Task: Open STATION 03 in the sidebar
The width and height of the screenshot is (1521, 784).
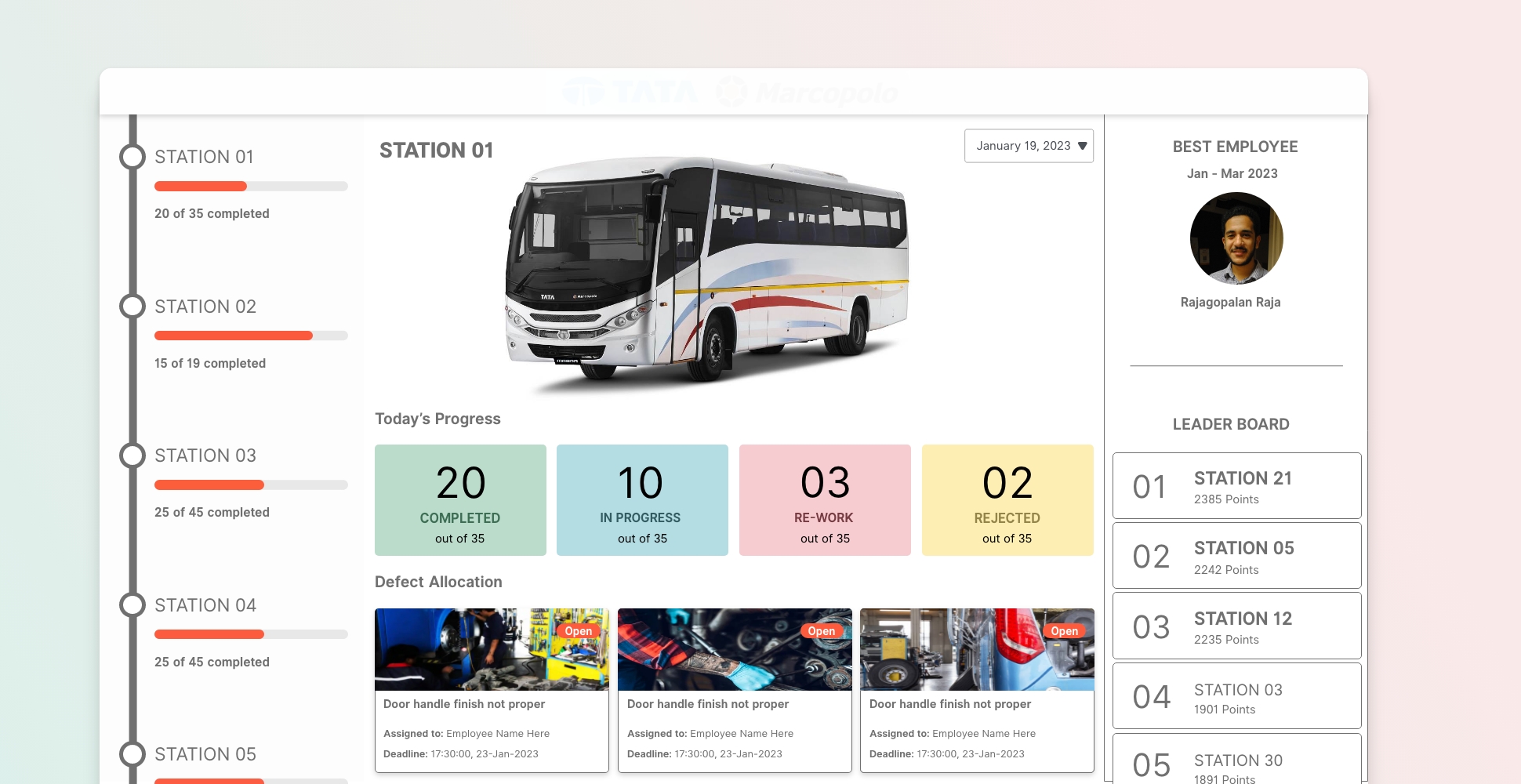Action: click(x=205, y=456)
